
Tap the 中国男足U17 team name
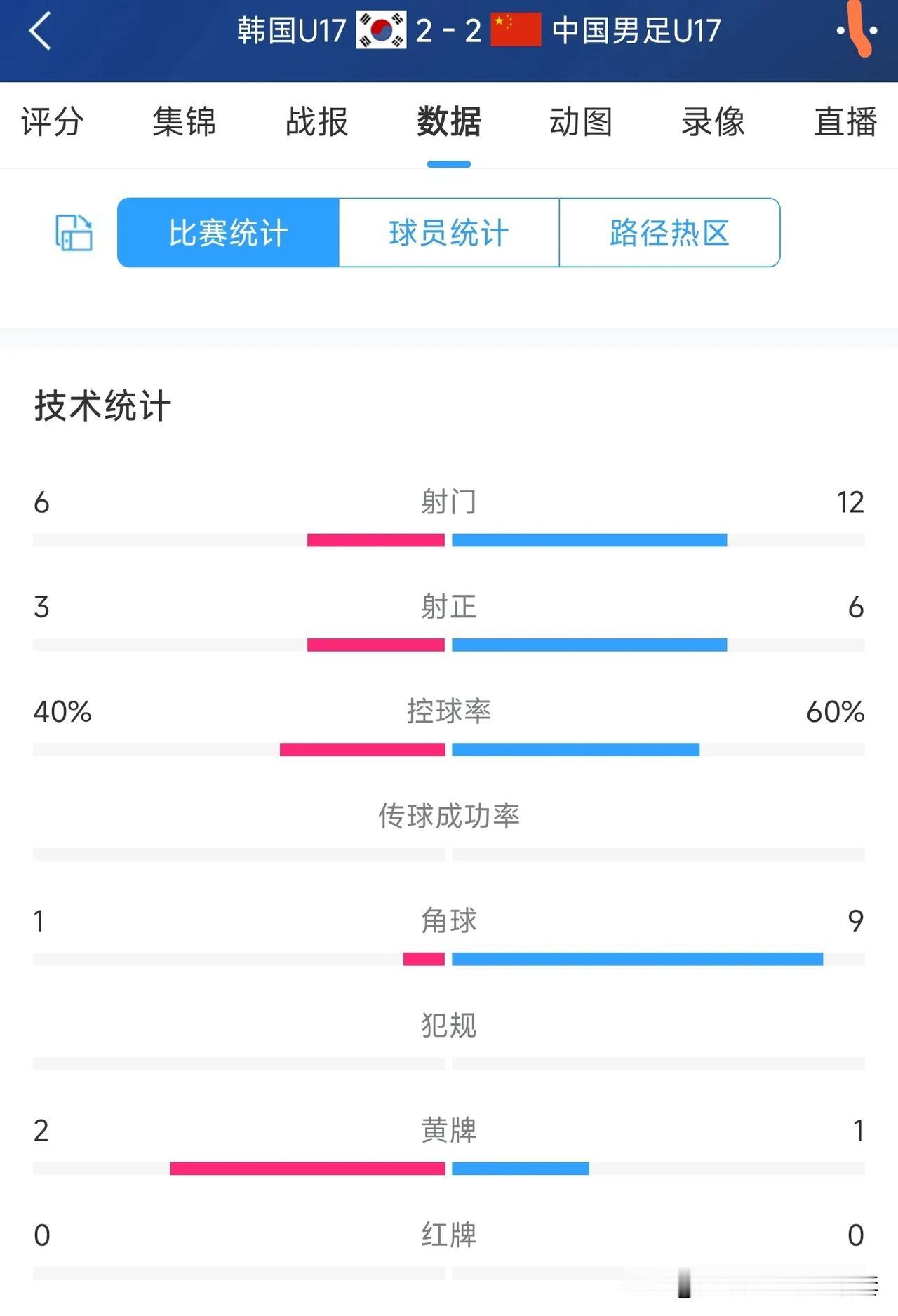[x=637, y=31]
